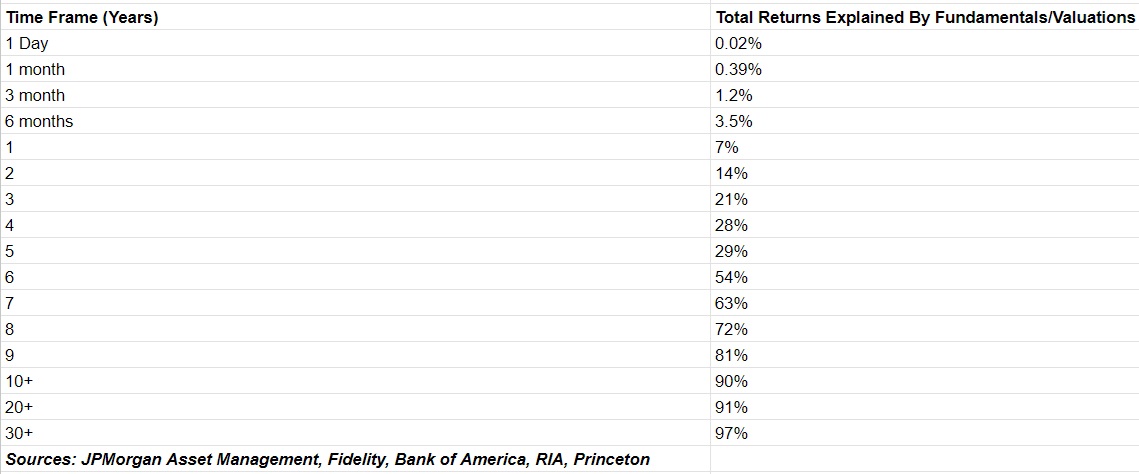
Task: Click the 7% return cell
Action: (925, 147)
